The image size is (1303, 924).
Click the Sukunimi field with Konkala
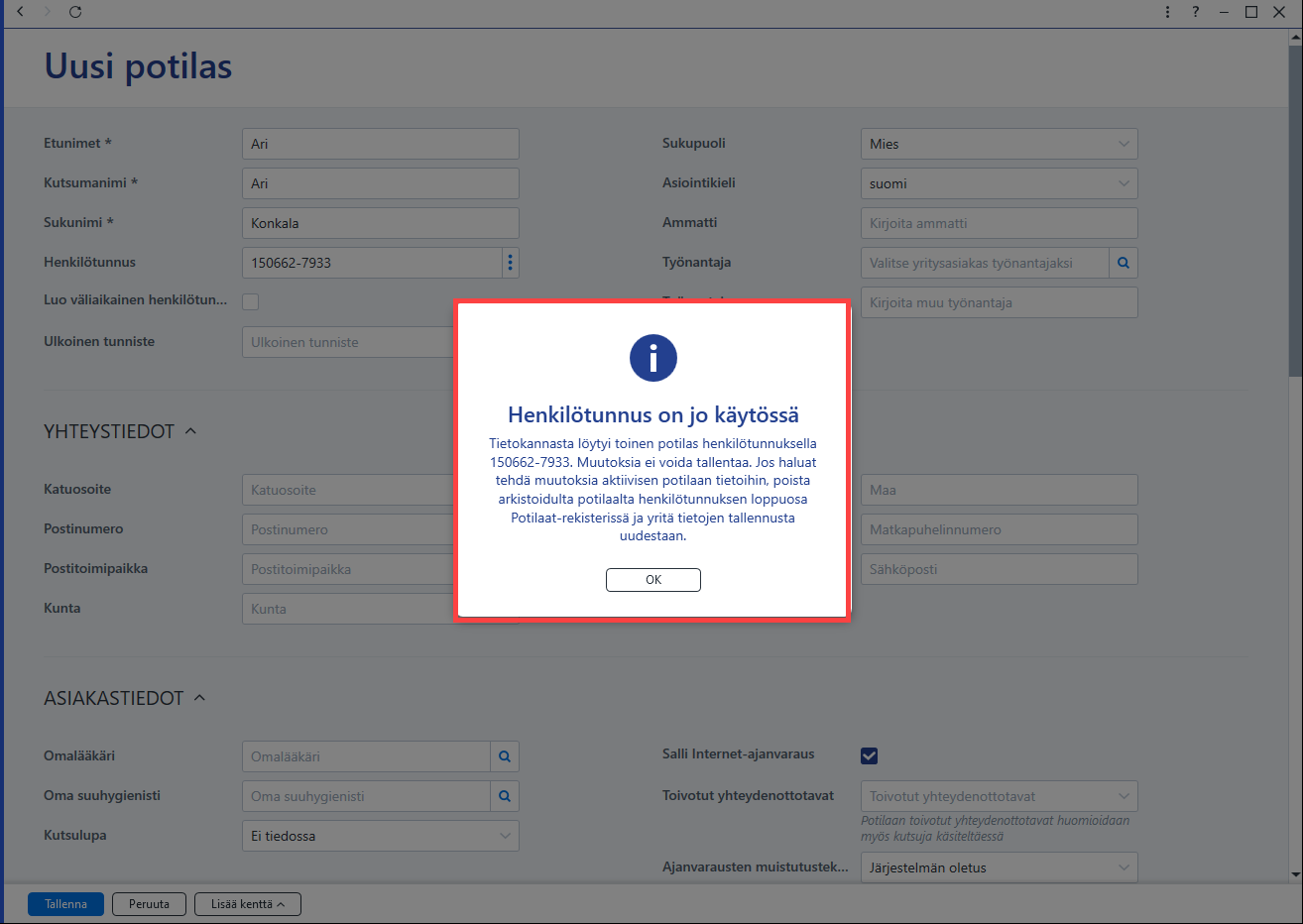click(x=381, y=223)
